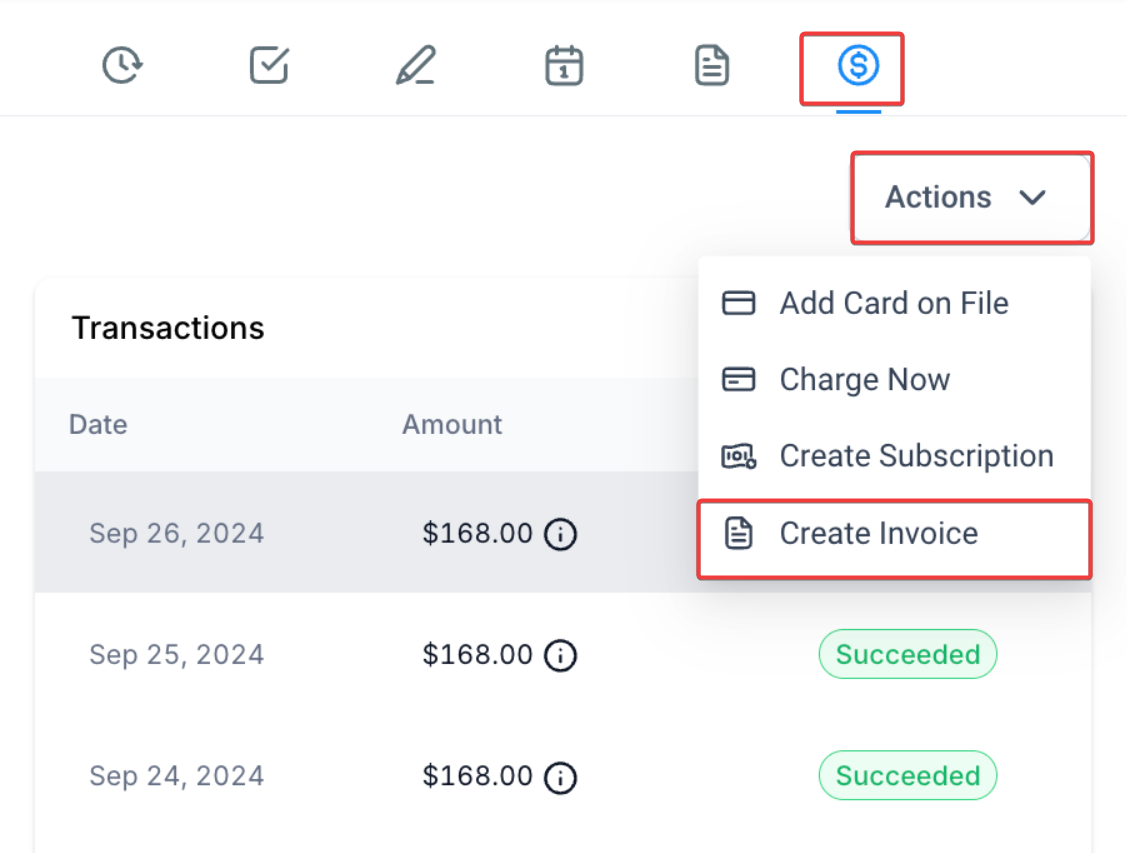Sort by the Date column header
1127x853 pixels.
coord(98,424)
